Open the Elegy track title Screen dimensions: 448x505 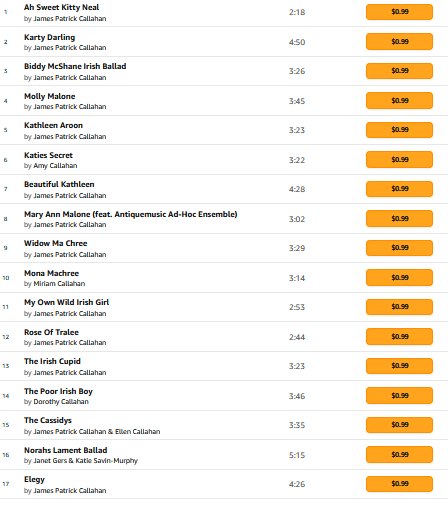pos(34,479)
